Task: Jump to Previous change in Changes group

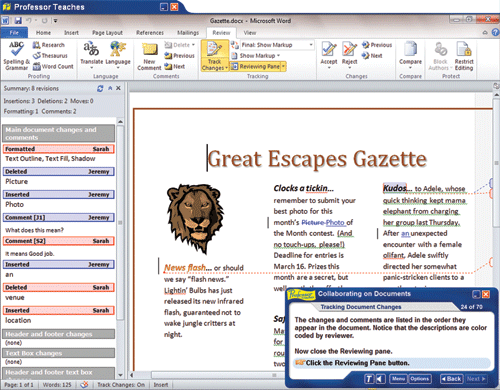Action: pos(377,45)
